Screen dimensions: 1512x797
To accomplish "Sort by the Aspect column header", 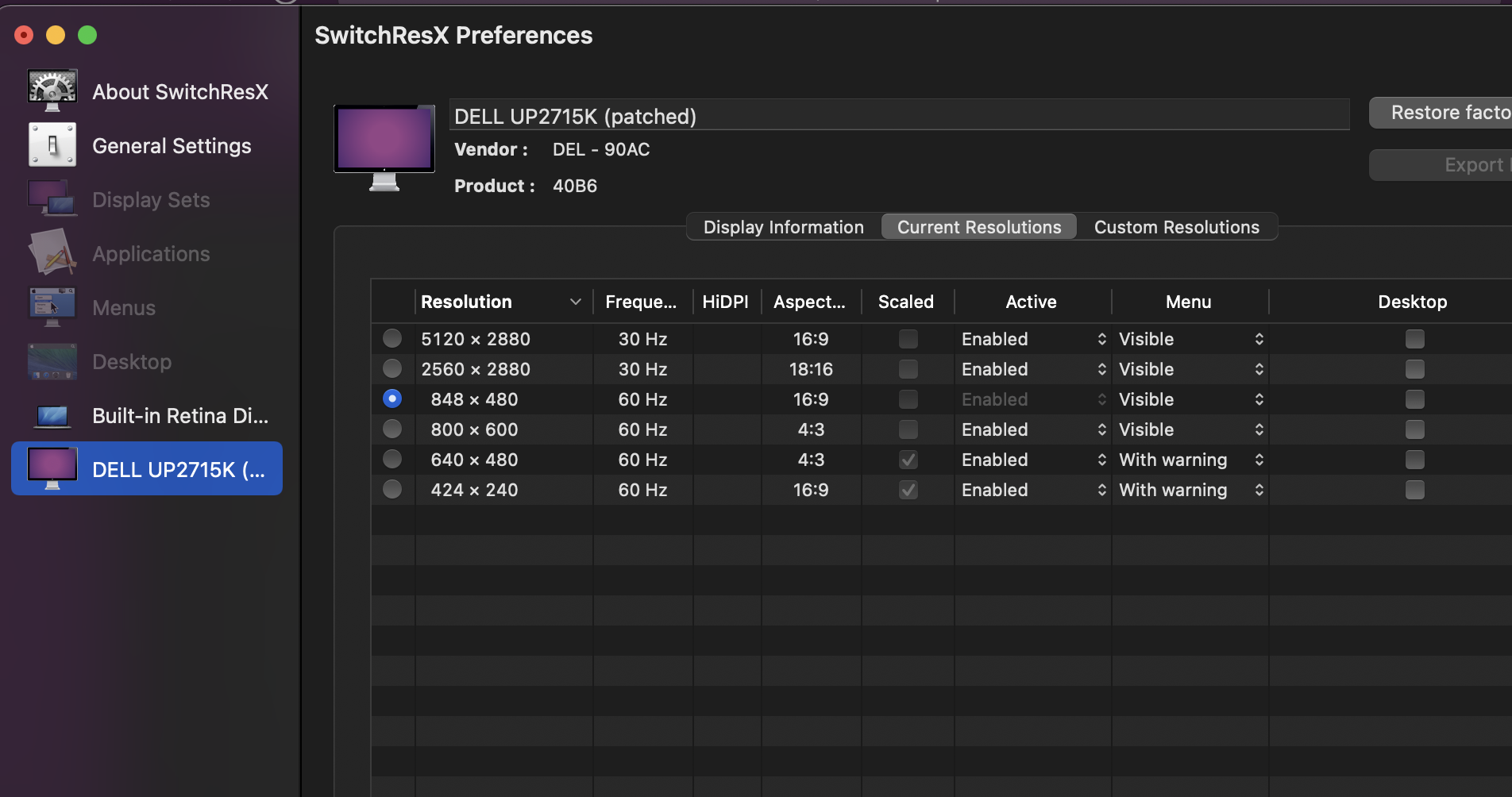I will click(x=810, y=302).
